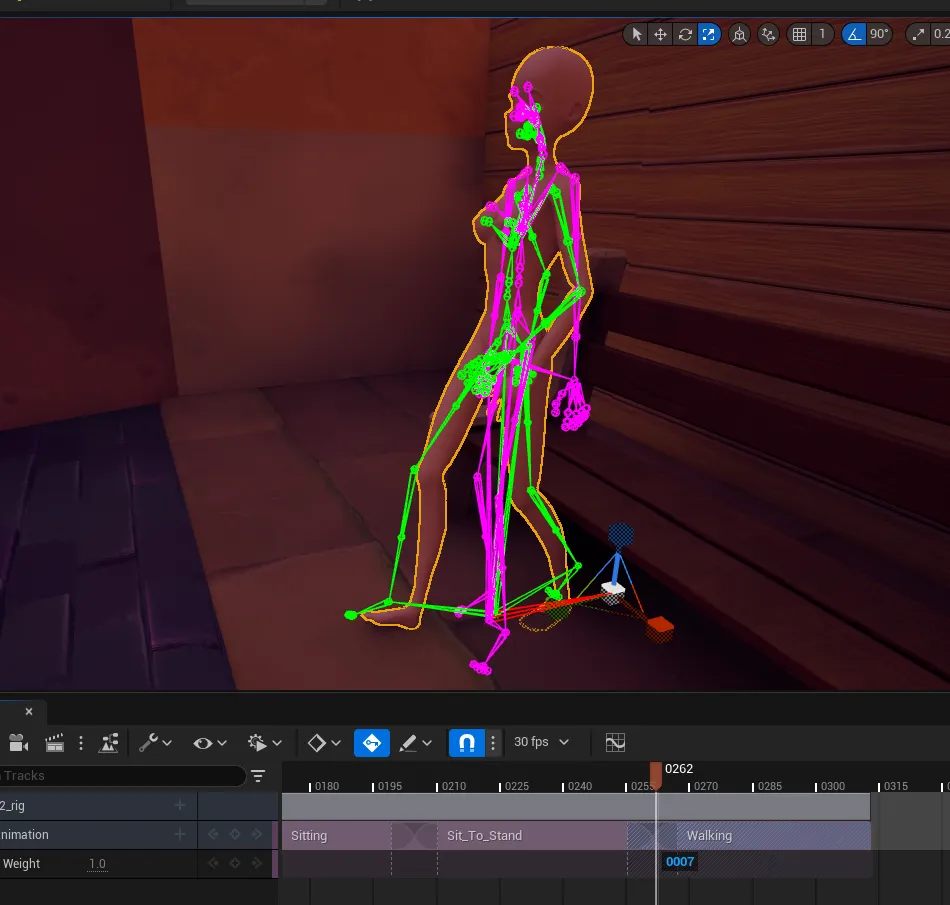950x905 pixels.
Task: Toggle rotation angle snapping
Action: pos(854,35)
